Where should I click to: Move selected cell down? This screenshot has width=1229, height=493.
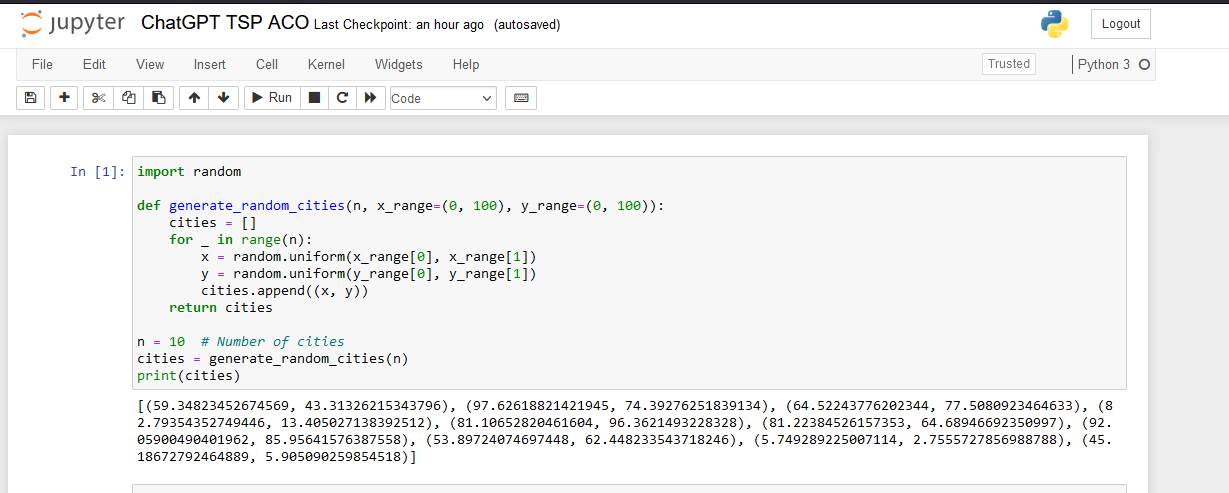click(223, 98)
